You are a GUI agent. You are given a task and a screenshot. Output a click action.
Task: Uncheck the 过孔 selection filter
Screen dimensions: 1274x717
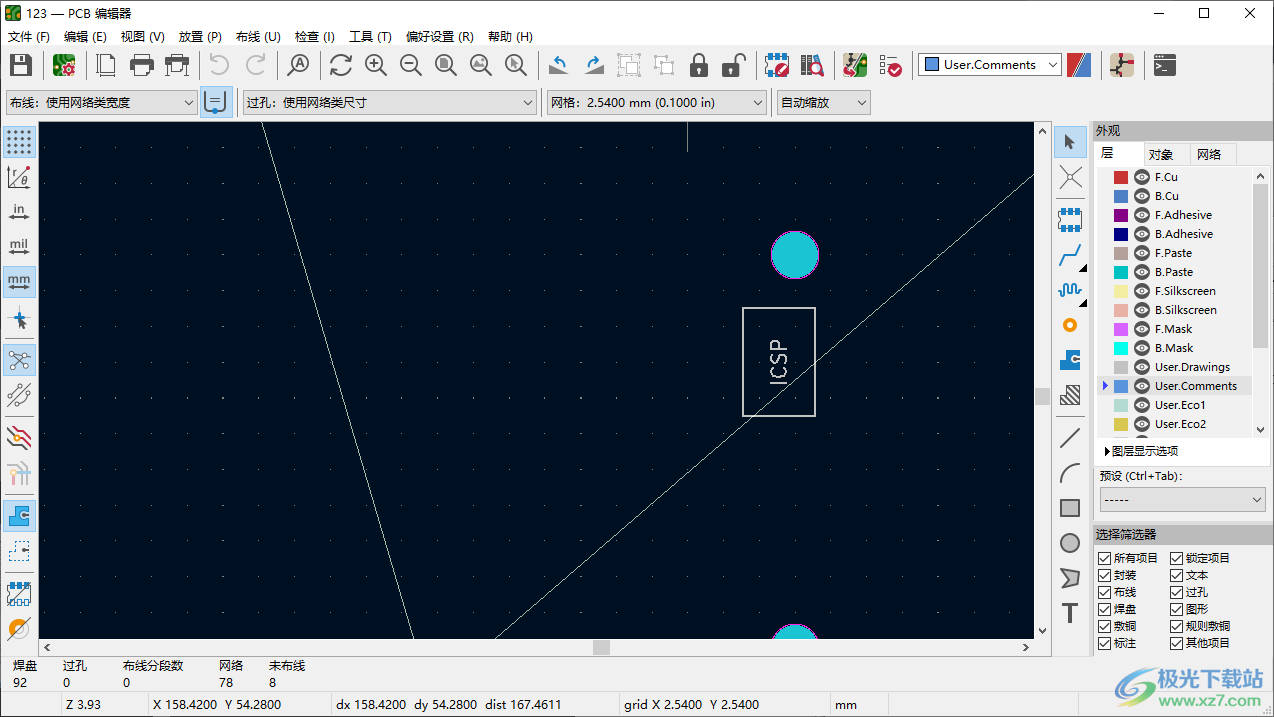click(1174, 592)
